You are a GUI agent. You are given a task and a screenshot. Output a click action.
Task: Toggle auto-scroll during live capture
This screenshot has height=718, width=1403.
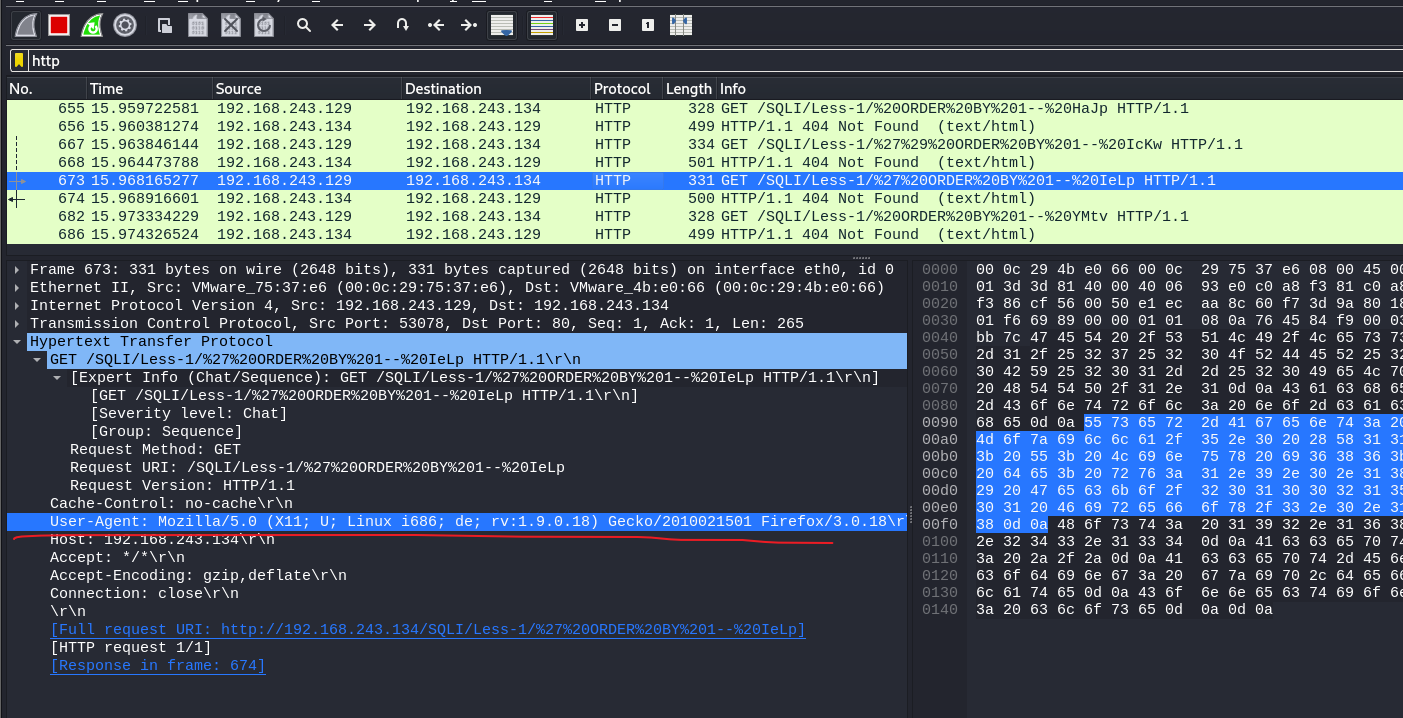[501, 25]
